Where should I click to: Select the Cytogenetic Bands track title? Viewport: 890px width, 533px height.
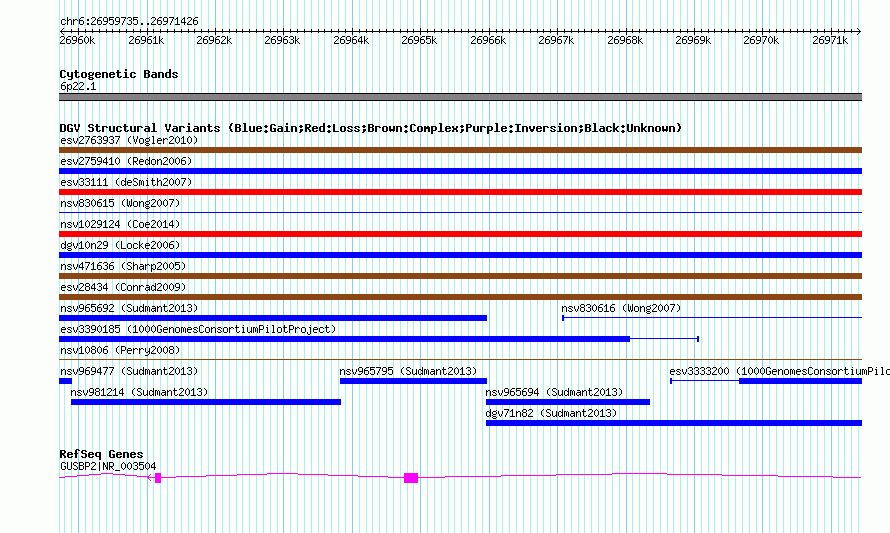point(119,74)
